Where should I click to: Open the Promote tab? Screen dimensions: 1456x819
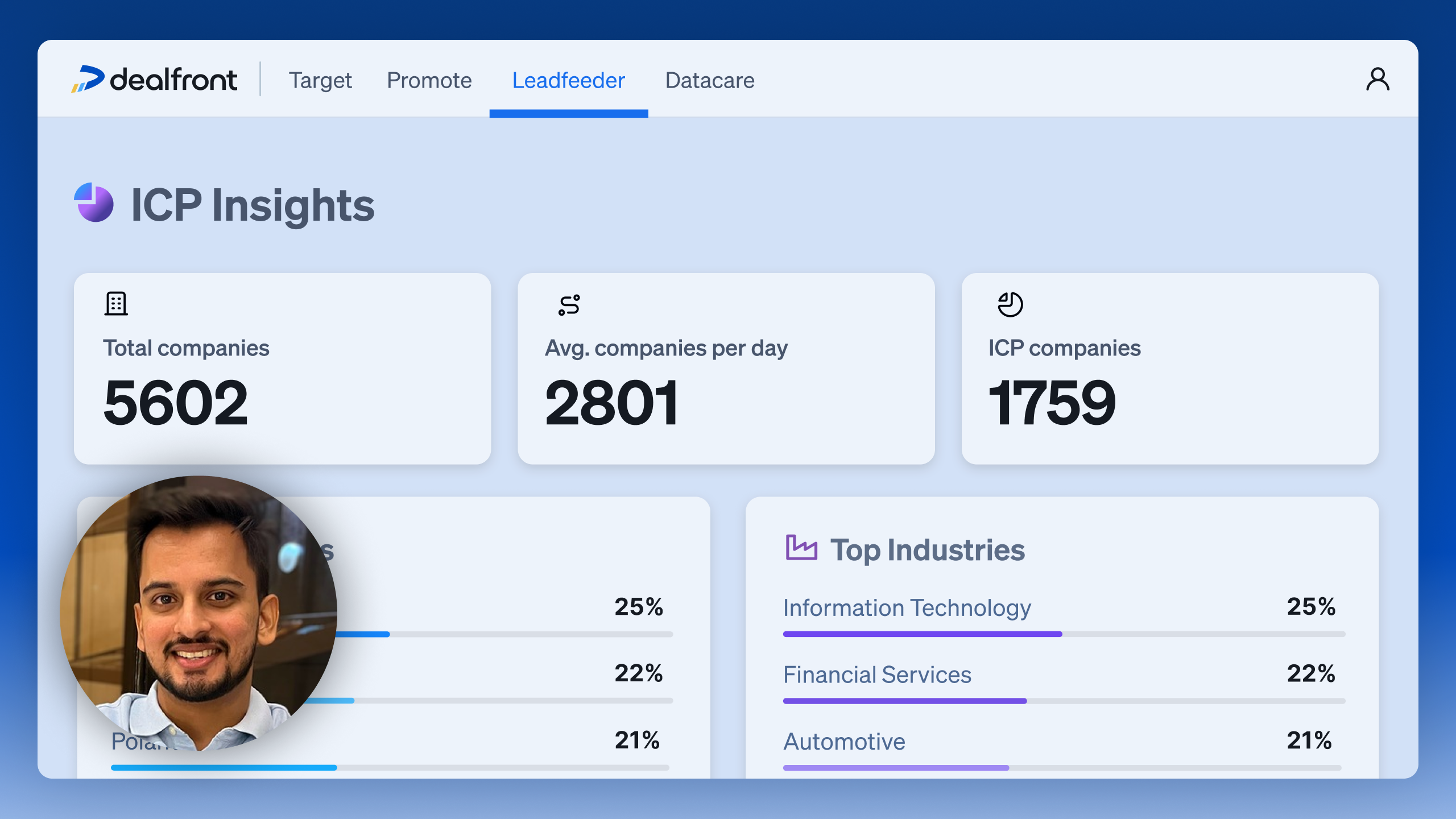[x=429, y=80]
